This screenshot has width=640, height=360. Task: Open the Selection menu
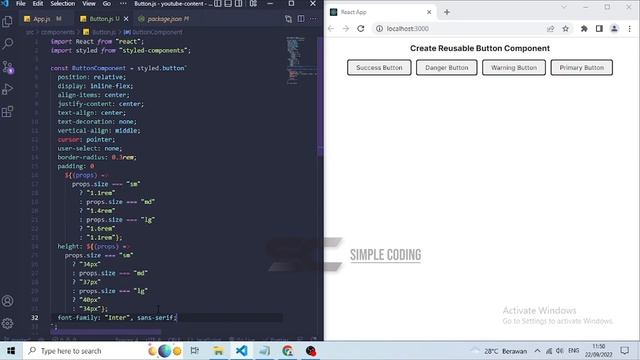(x=62, y=4)
